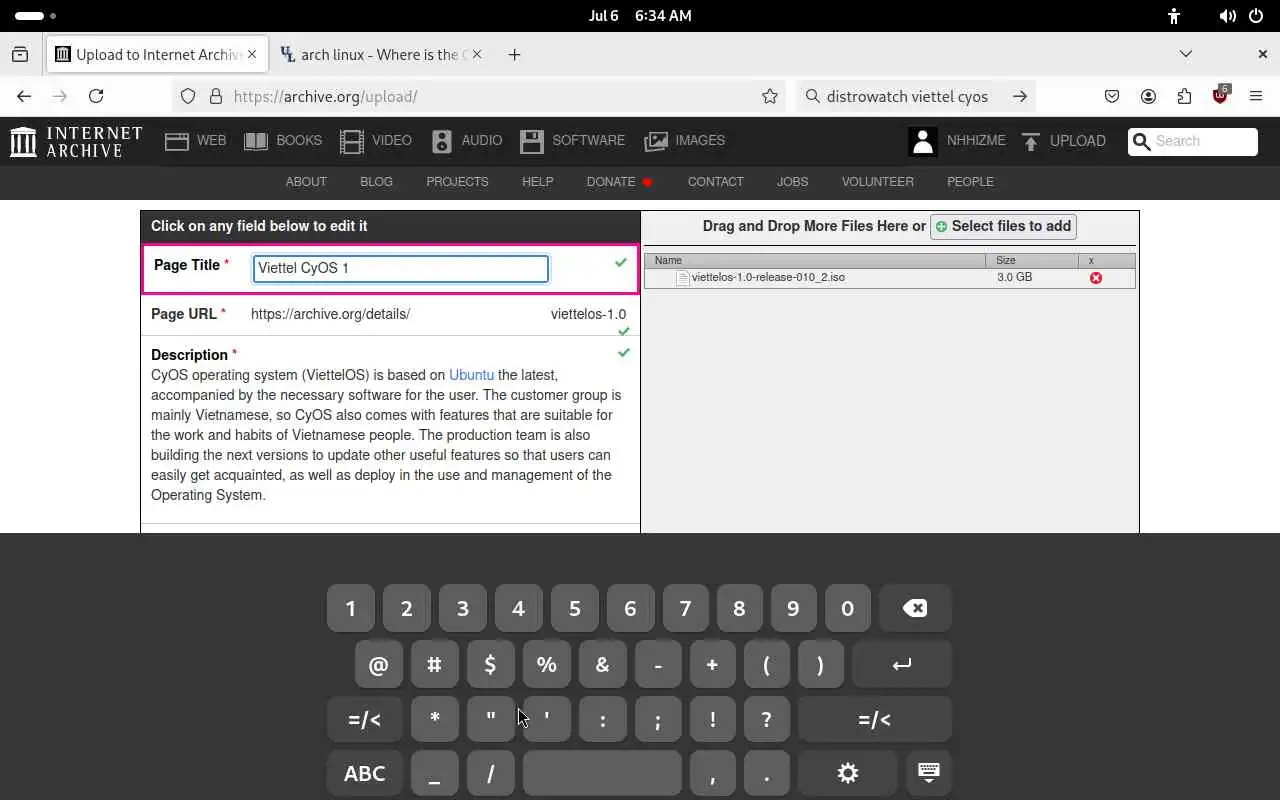The width and height of the screenshot is (1280, 800).
Task: Tap the @ key
Action: tap(378, 664)
